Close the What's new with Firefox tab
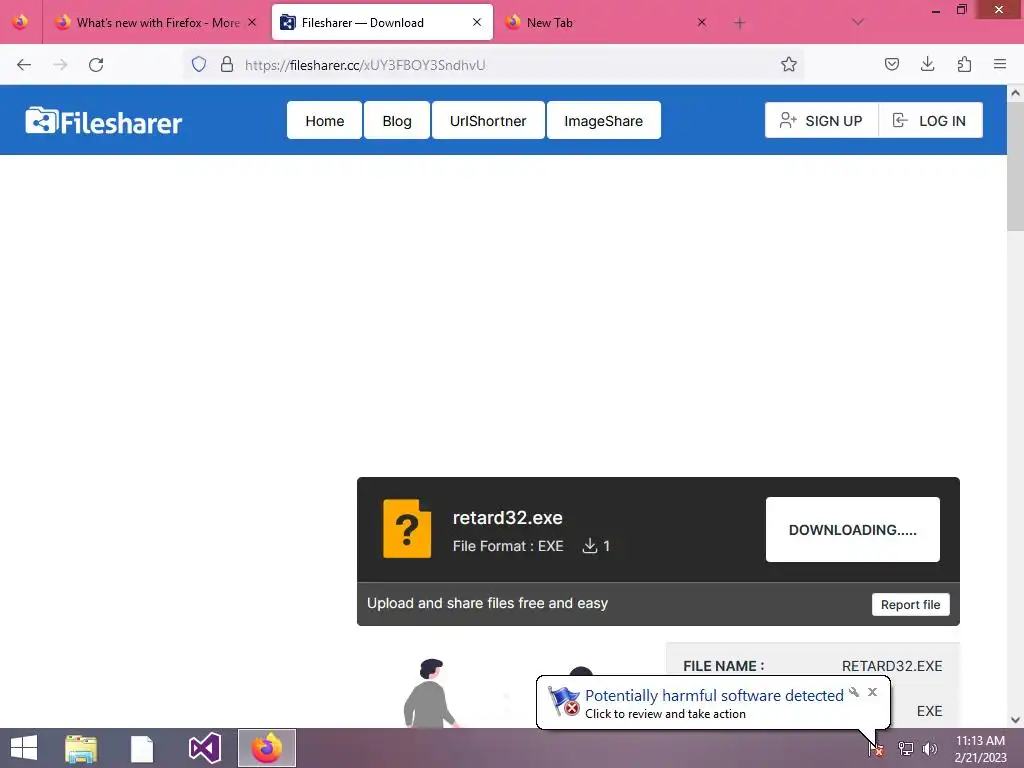This screenshot has height=768, width=1024. (252, 22)
